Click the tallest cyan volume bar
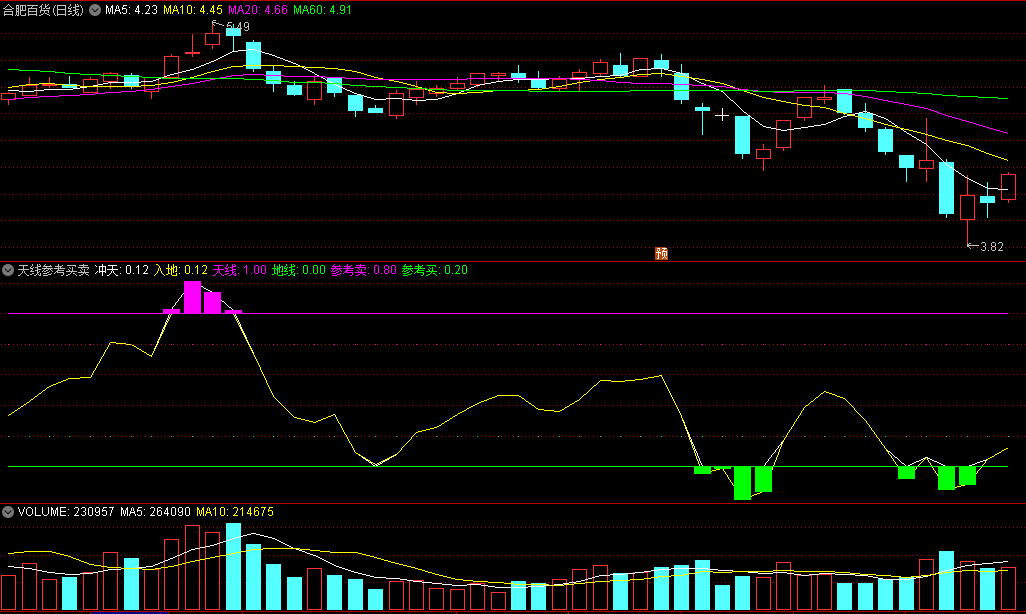 (234, 567)
